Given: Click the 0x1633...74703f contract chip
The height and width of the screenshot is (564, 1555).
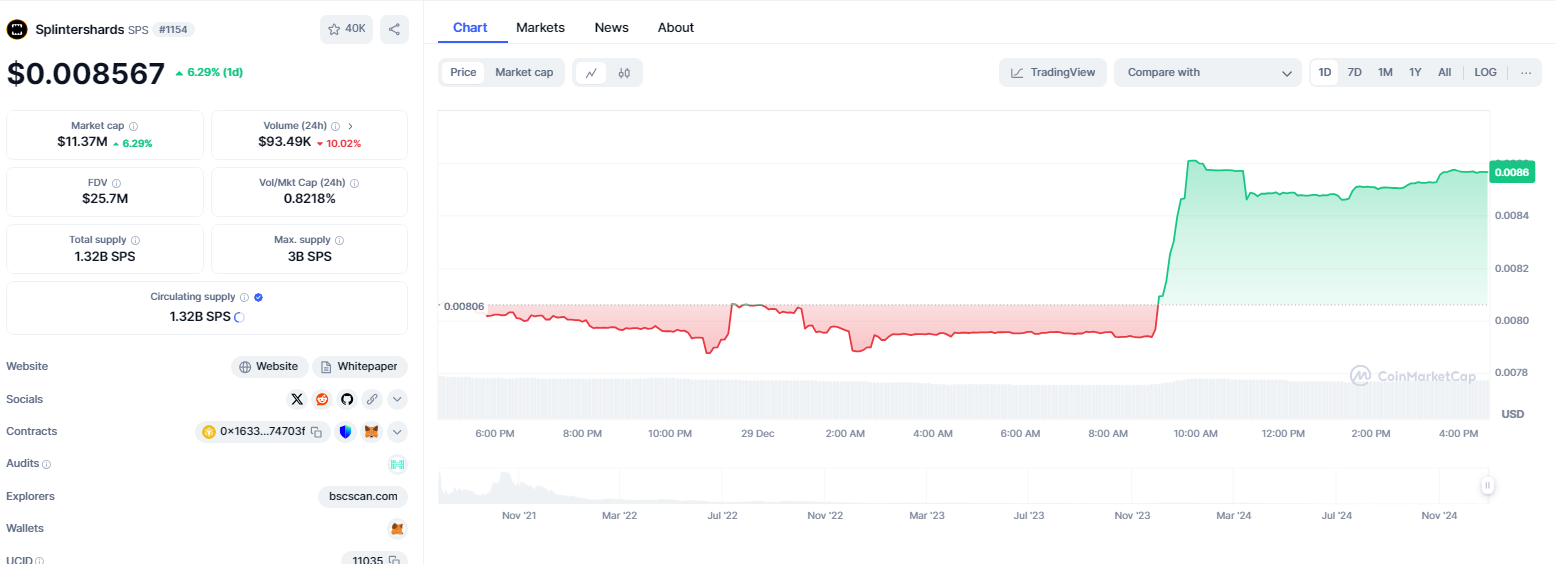Looking at the screenshot, I should (263, 432).
